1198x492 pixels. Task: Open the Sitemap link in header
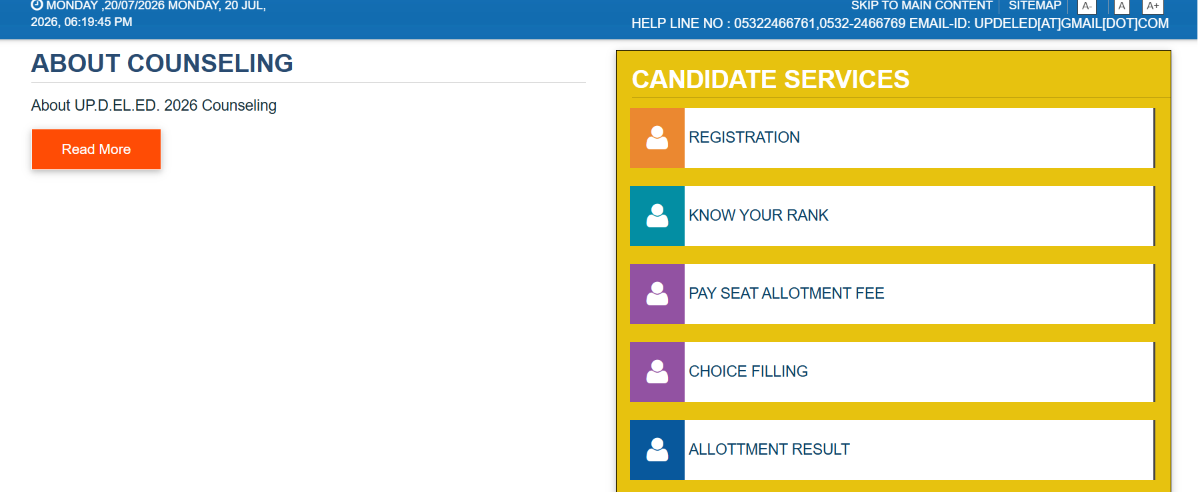pyautogui.click(x=1034, y=5)
